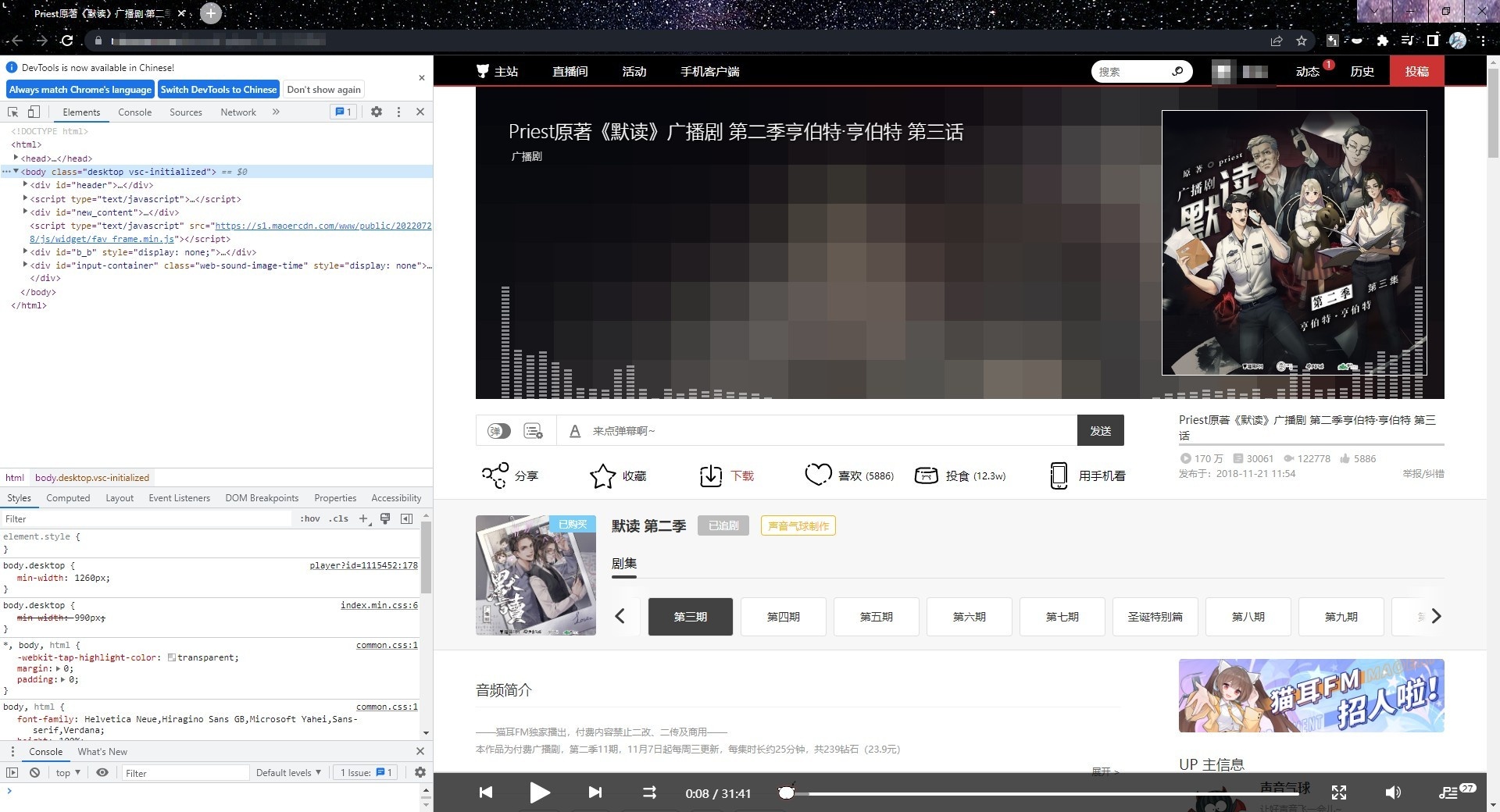Open the Computed styles tab

pyautogui.click(x=68, y=497)
